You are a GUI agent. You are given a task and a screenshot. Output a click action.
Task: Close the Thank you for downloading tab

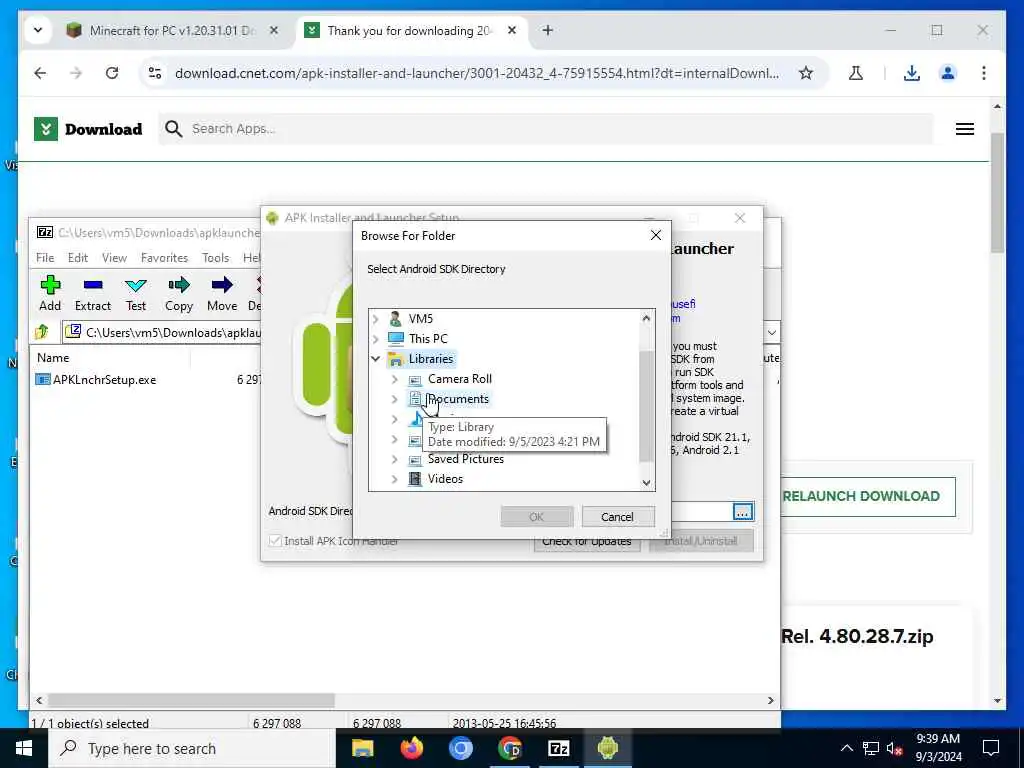click(x=512, y=31)
